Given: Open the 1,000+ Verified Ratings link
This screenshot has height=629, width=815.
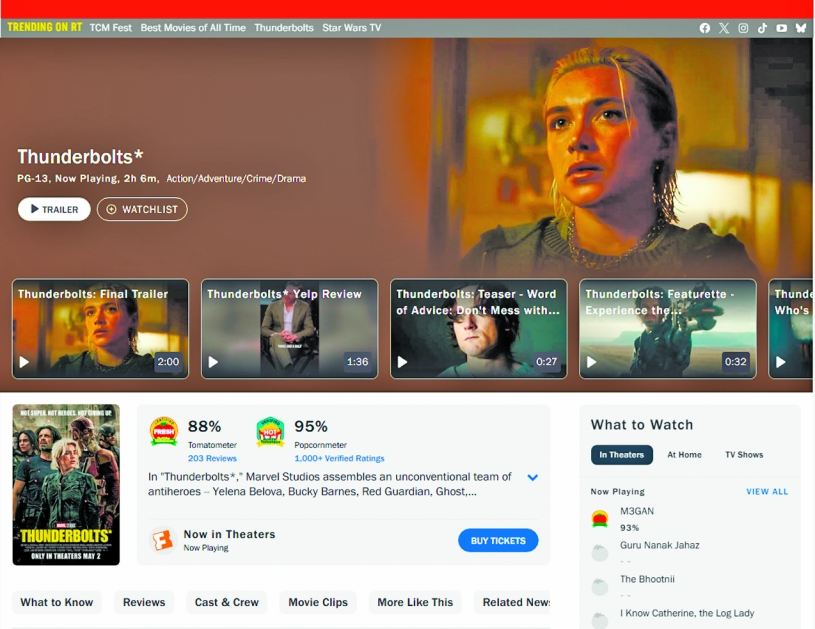Looking at the screenshot, I should tap(339, 458).
